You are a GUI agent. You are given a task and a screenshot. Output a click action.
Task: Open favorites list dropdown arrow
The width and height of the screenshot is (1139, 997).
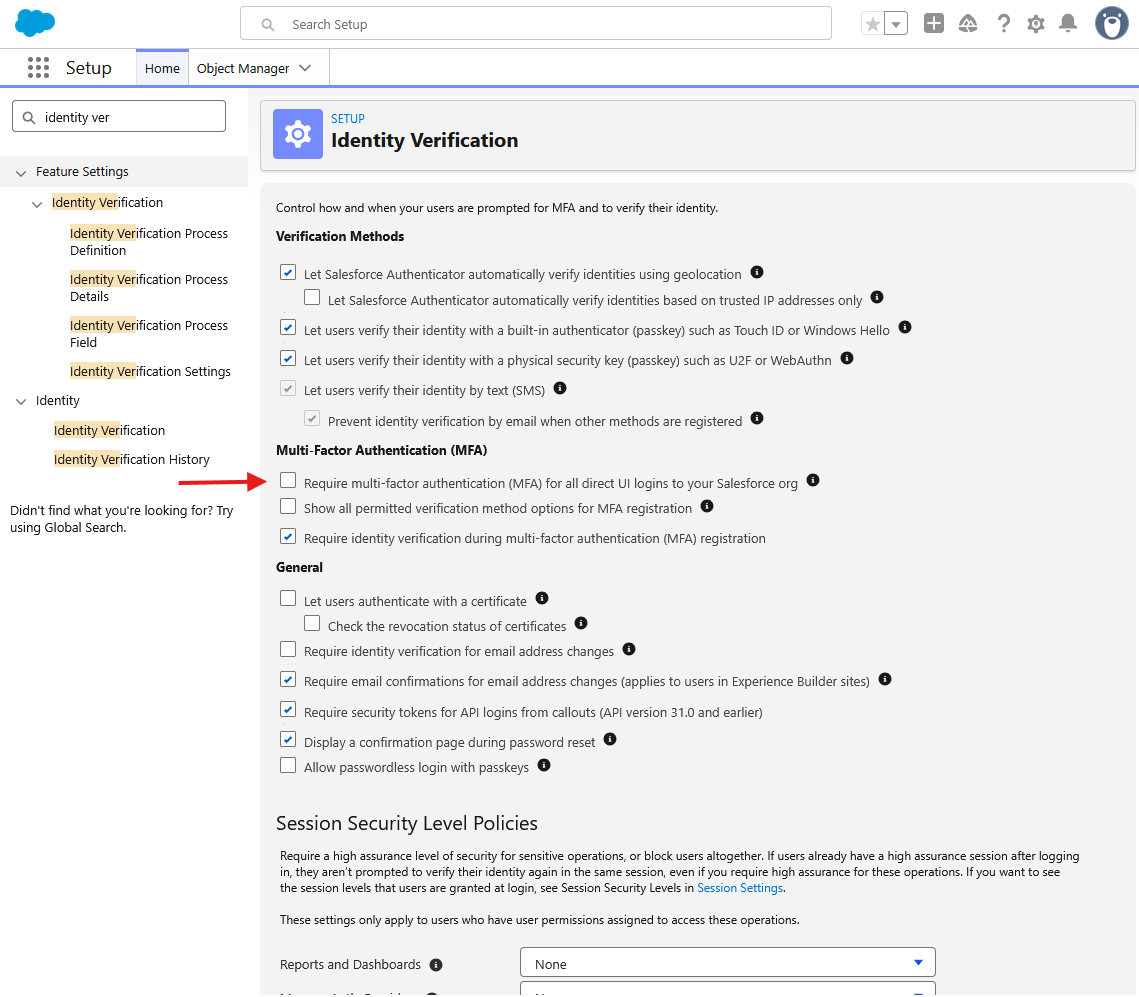[x=896, y=24]
